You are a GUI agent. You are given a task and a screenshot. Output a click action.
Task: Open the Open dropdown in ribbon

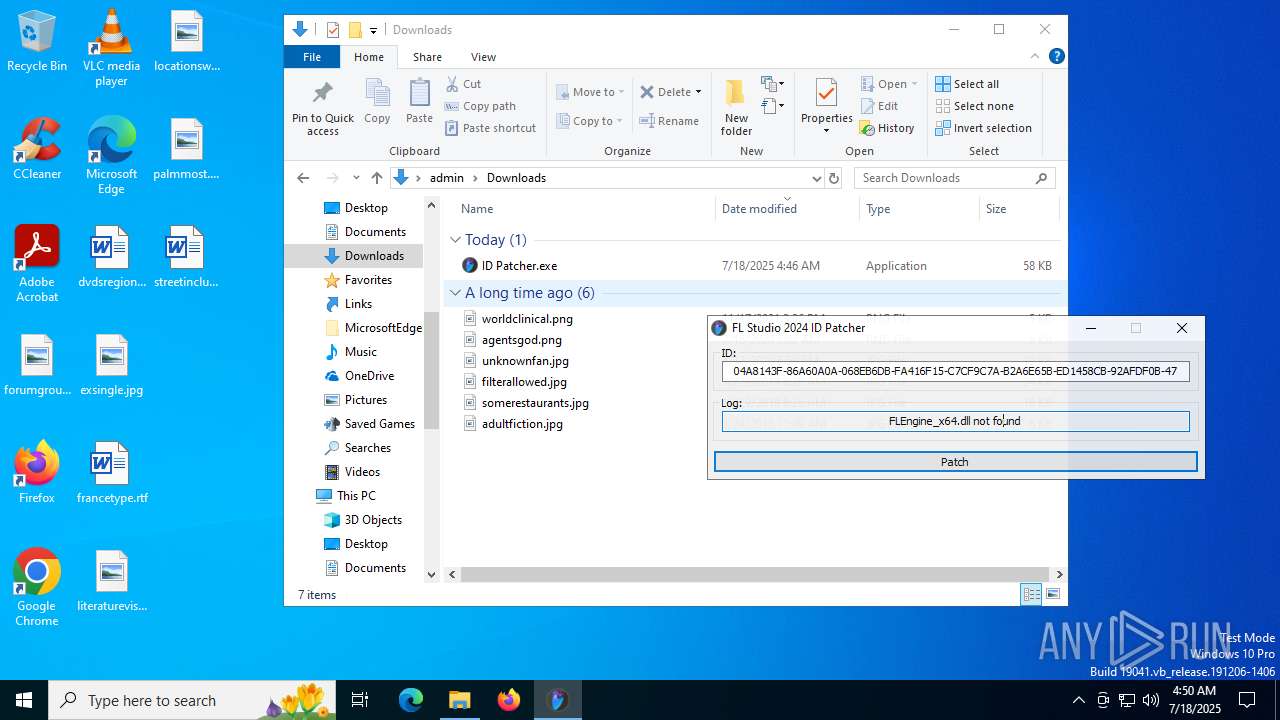click(x=889, y=84)
